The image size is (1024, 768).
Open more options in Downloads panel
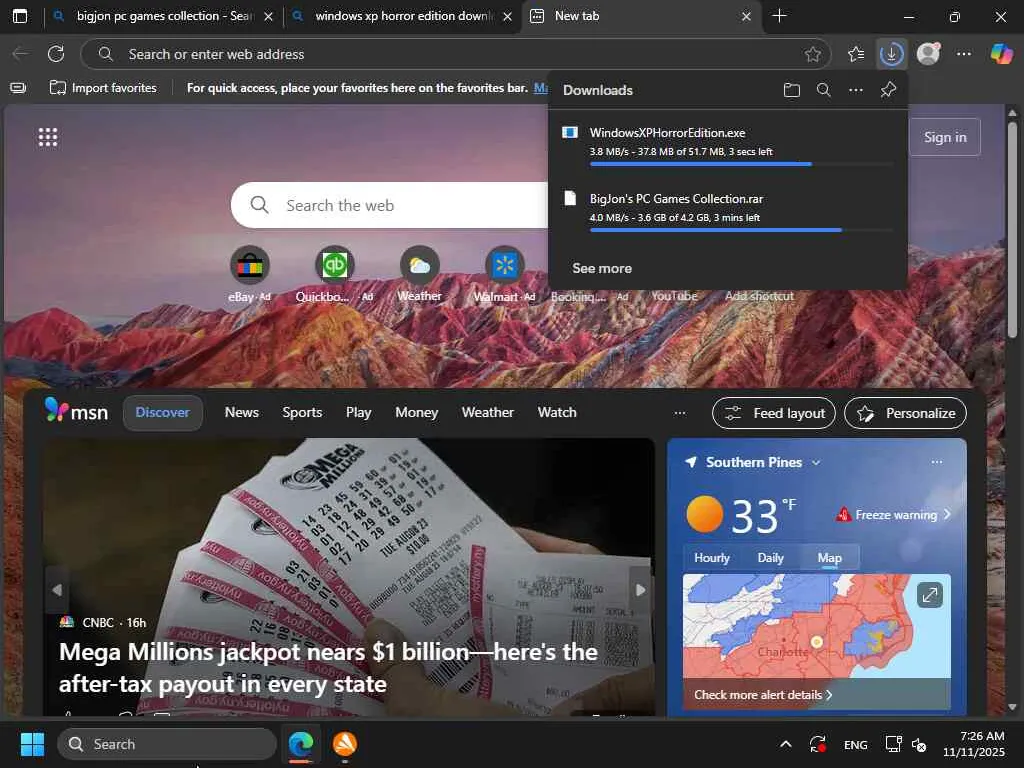pos(856,90)
